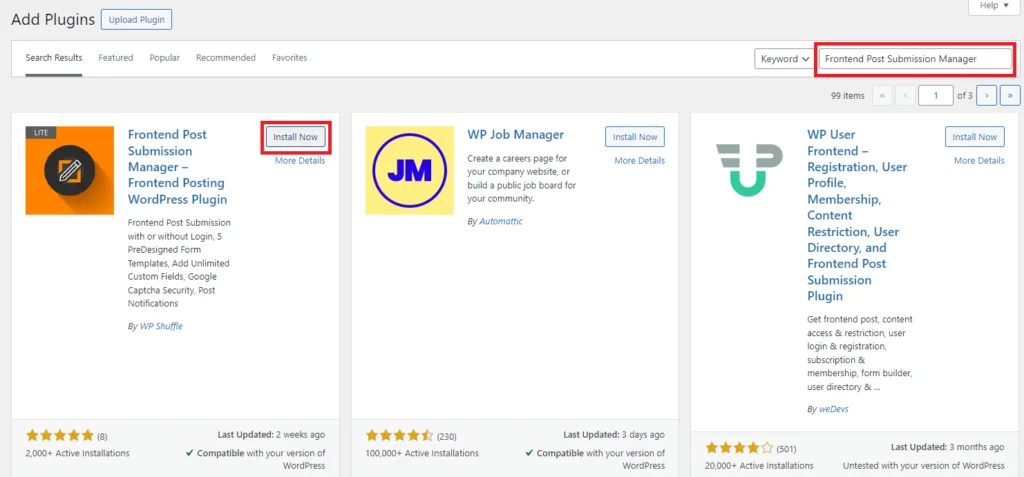Switch to the Favorites tab
Screen dimensions: 1024x477
pos(289,58)
